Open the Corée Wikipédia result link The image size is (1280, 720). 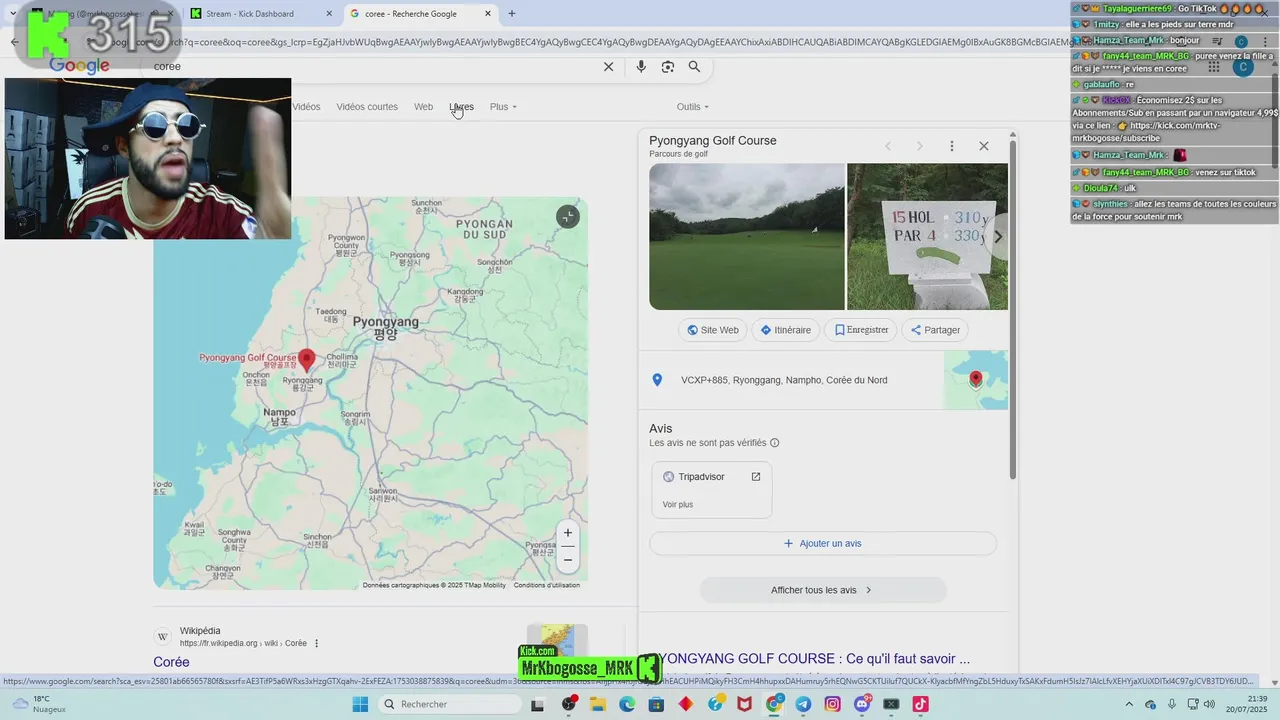pyautogui.click(x=171, y=662)
